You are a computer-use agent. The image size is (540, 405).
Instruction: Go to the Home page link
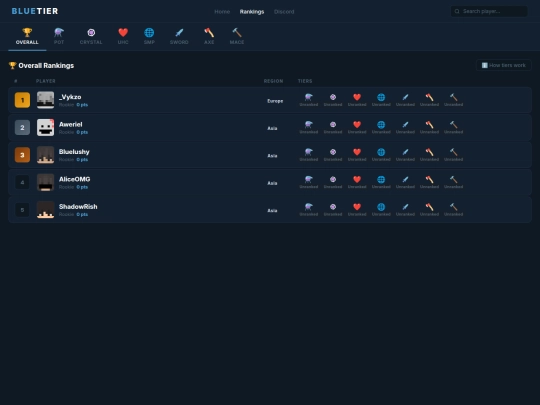pyautogui.click(x=222, y=12)
